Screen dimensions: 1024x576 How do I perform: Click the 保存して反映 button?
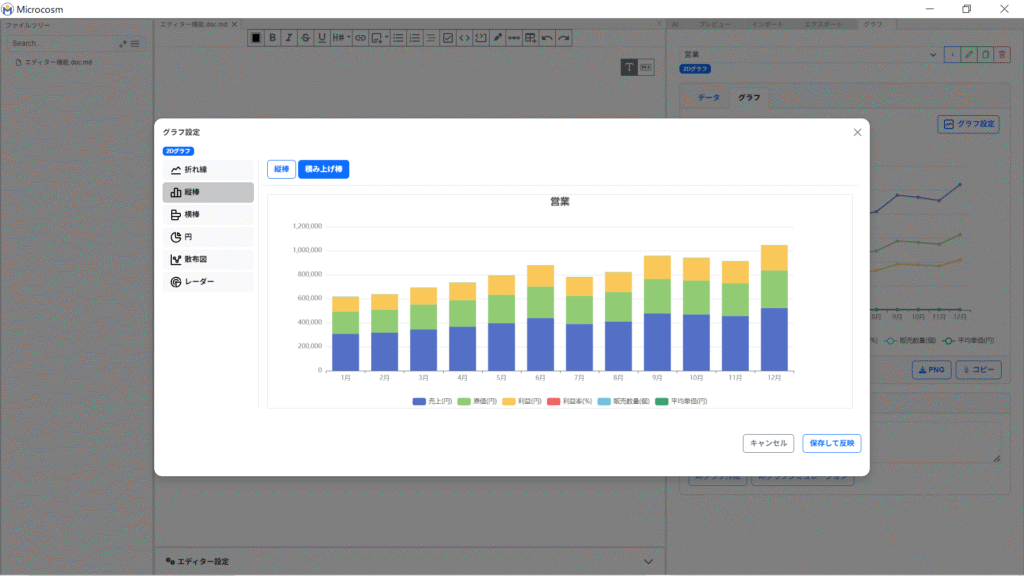pyautogui.click(x=831, y=443)
